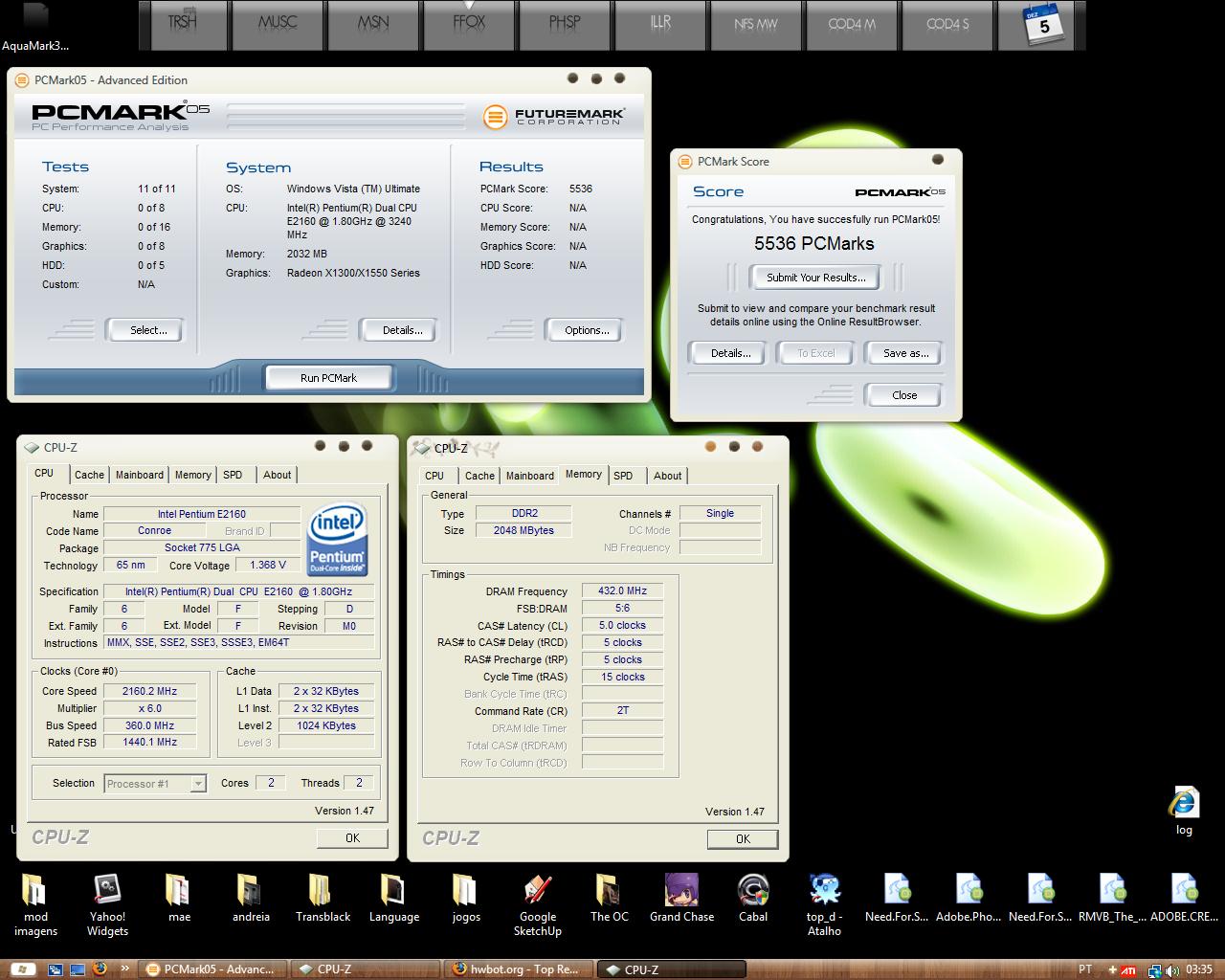Switch to Mainboard tab in left CPU-Z
Screen dimensions: 1225x980
[x=140, y=475]
